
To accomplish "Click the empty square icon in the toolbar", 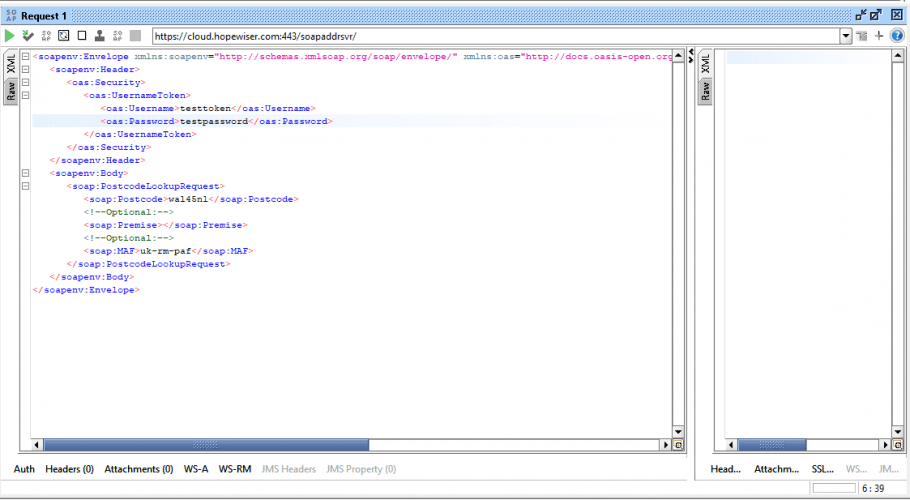I will click(x=82, y=36).
